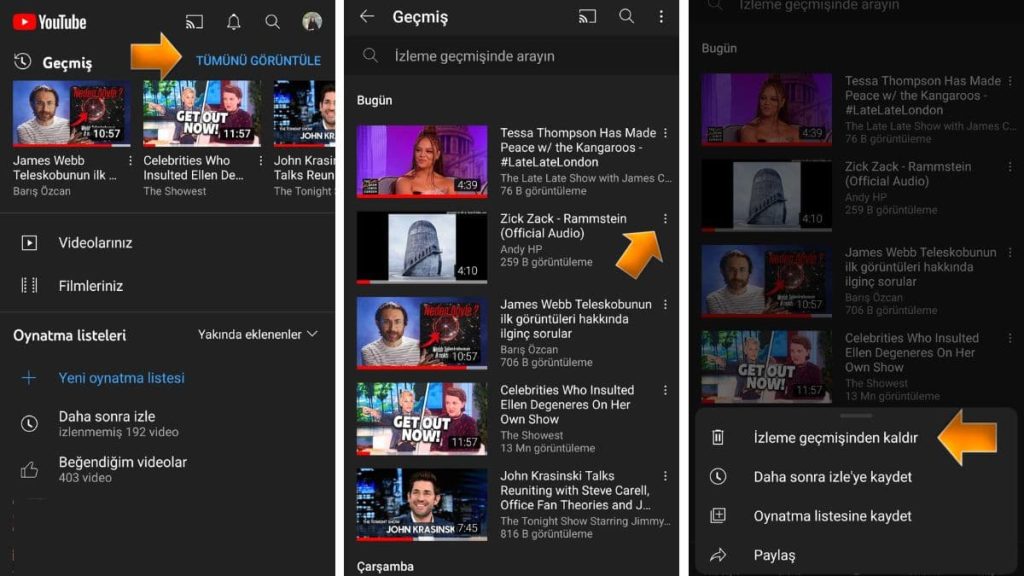The image size is (1024, 576).
Task: Select Oynatma listesine kaydet option
Action: [833, 516]
